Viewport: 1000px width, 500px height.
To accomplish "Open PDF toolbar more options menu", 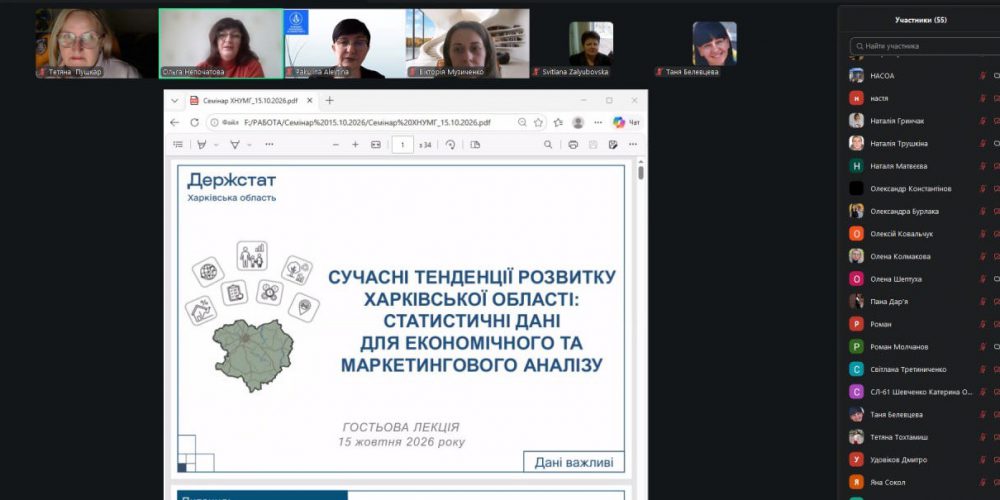I will [633, 145].
